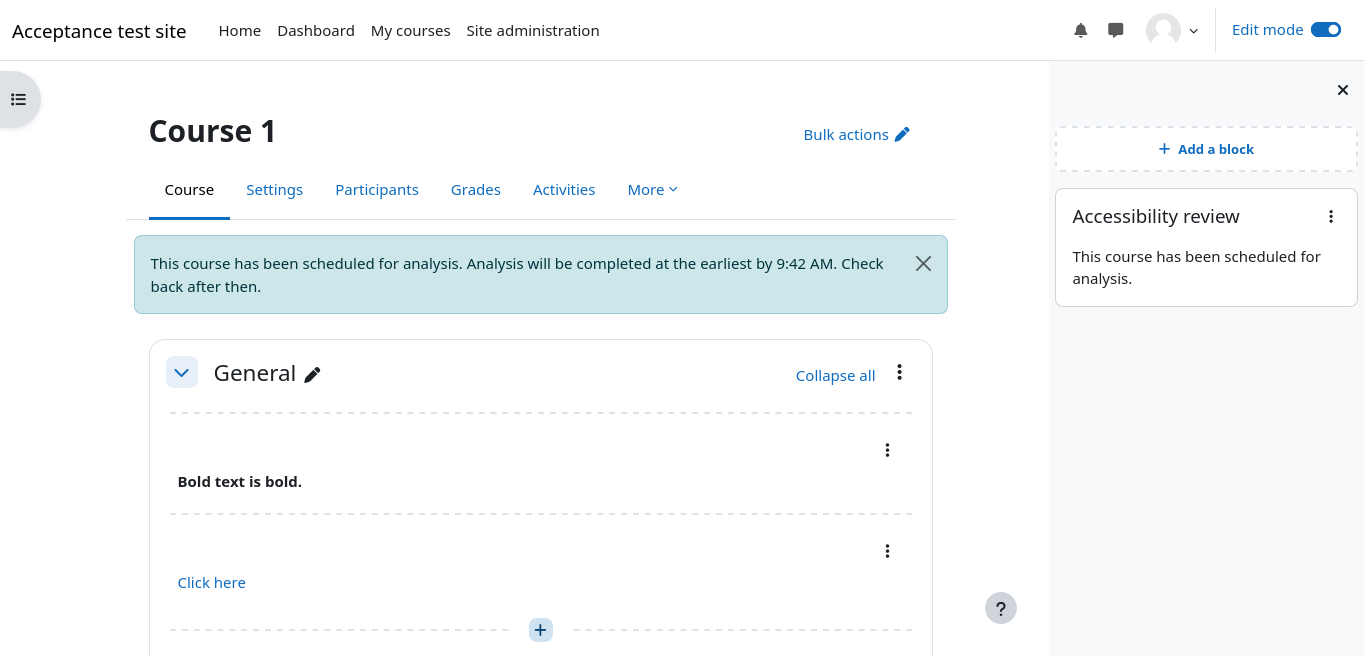Click Add a block button

click(x=1206, y=149)
